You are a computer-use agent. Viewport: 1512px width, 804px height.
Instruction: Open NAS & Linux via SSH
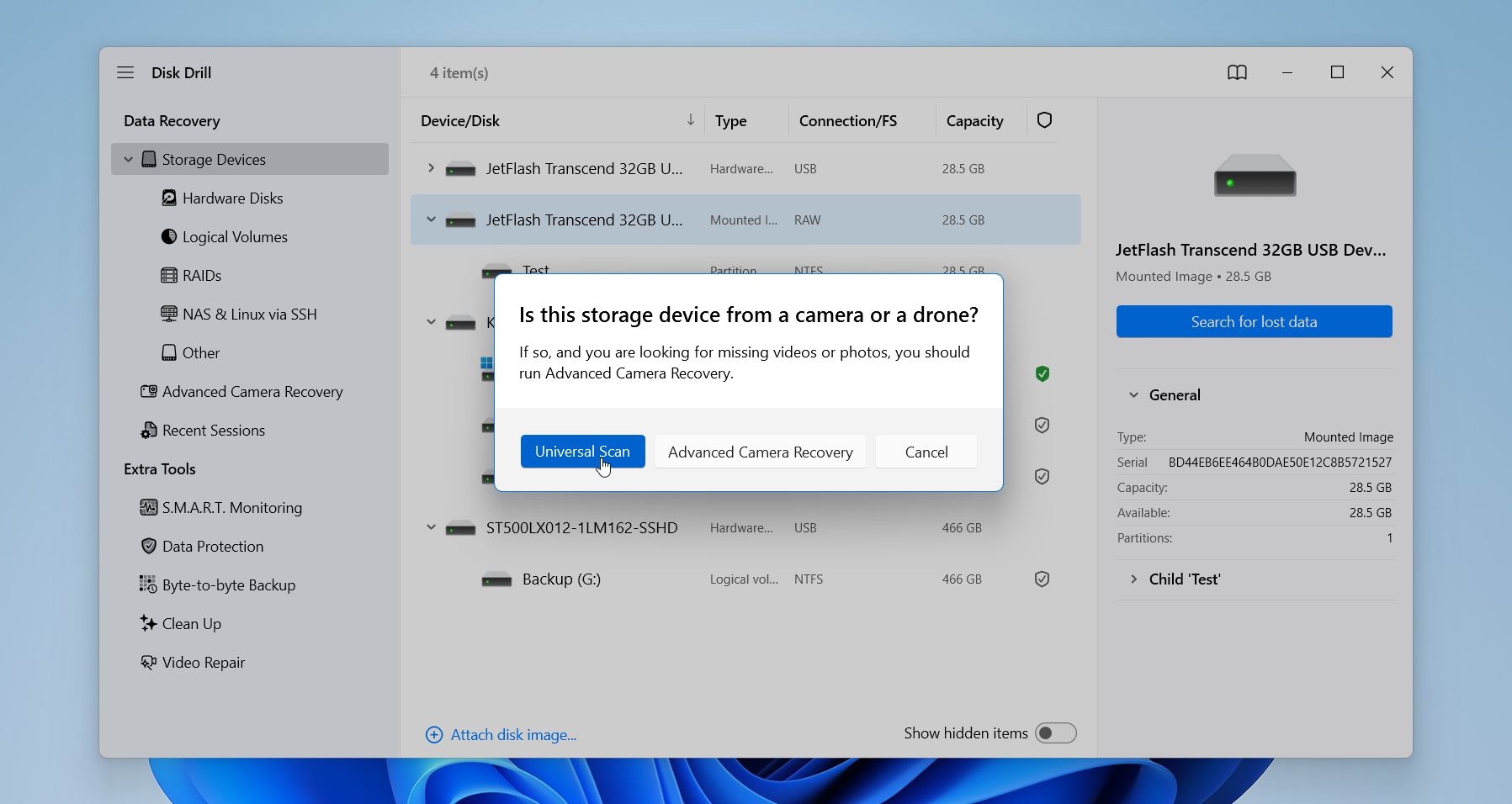click(x=239, y=315)
